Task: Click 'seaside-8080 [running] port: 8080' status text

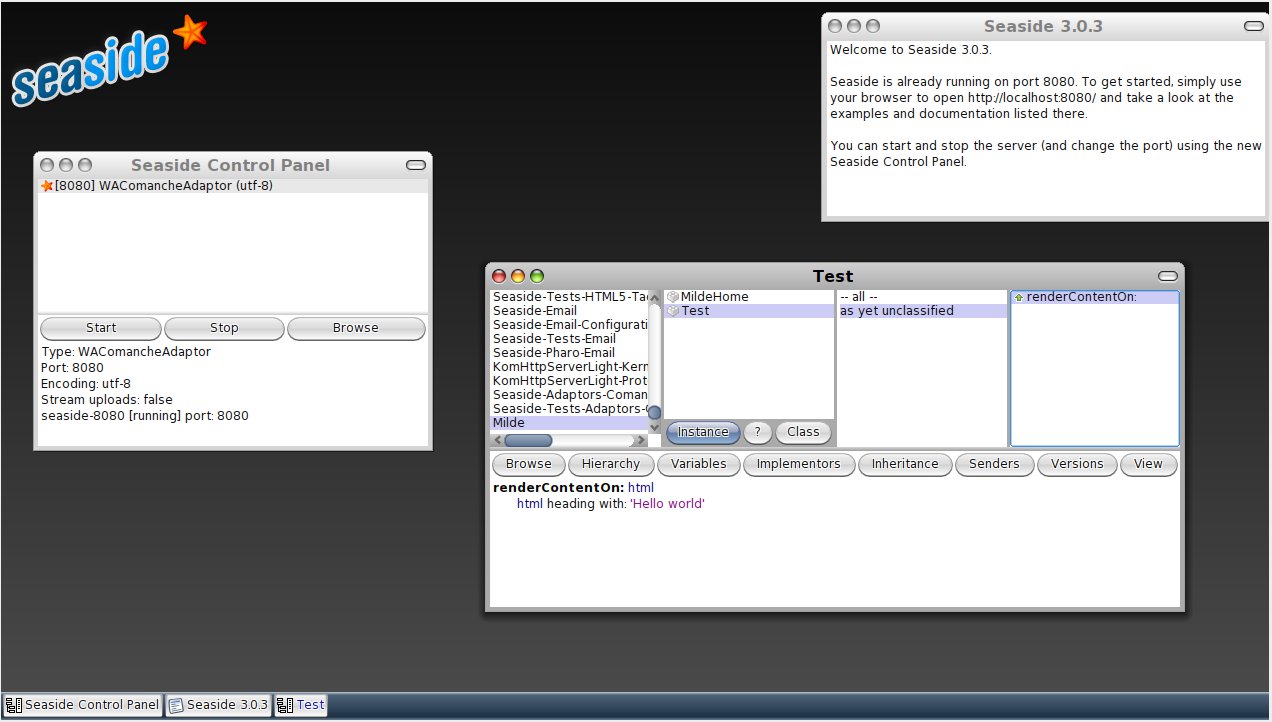Action: click(145, 416)
